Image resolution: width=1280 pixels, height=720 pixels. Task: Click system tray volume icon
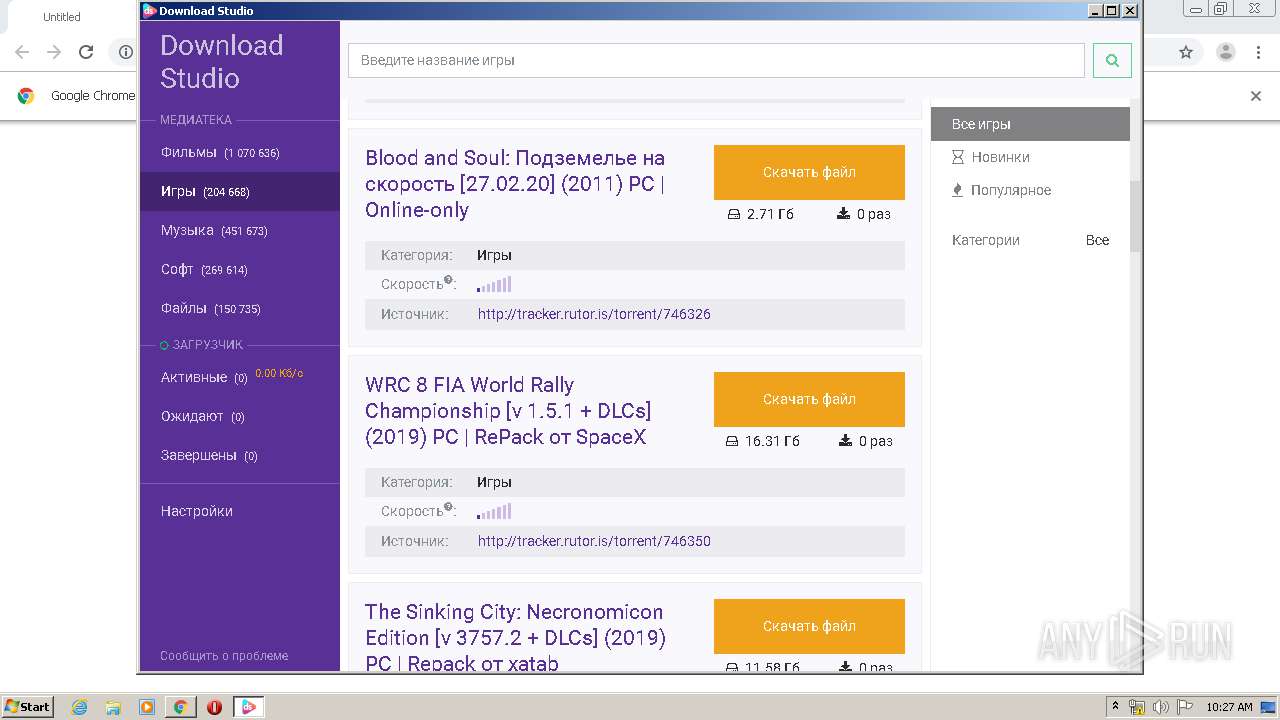[x=1161, y=707]
